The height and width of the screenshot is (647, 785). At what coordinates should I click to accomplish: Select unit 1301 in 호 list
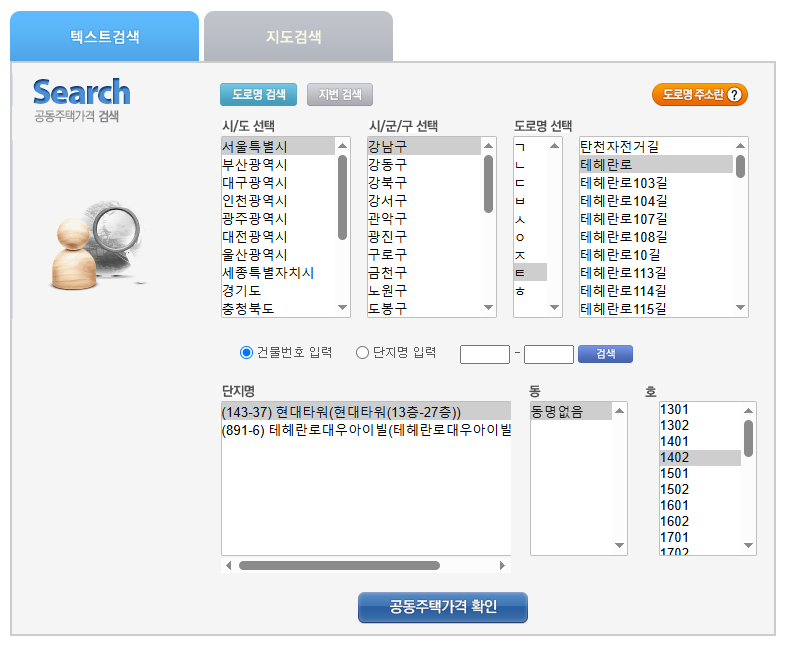click(700, 409)
